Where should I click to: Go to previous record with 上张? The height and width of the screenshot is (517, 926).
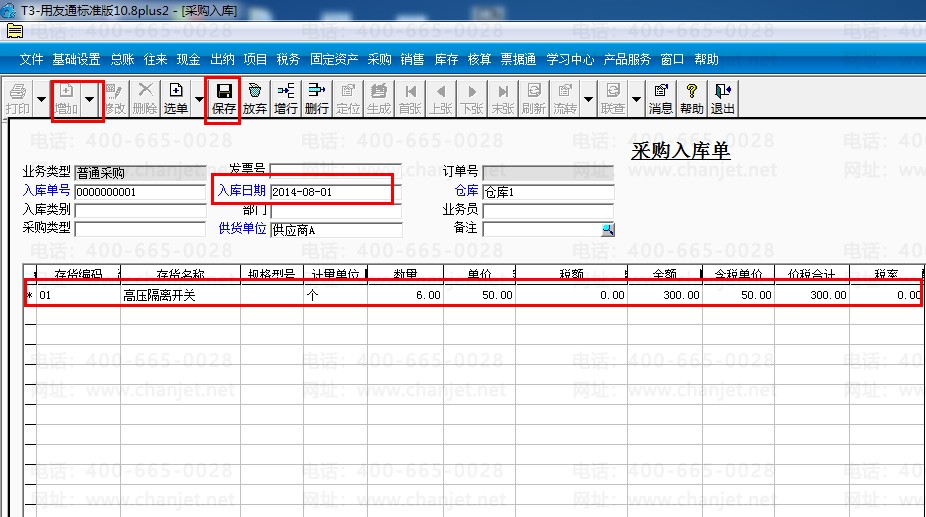click(441, 98)
